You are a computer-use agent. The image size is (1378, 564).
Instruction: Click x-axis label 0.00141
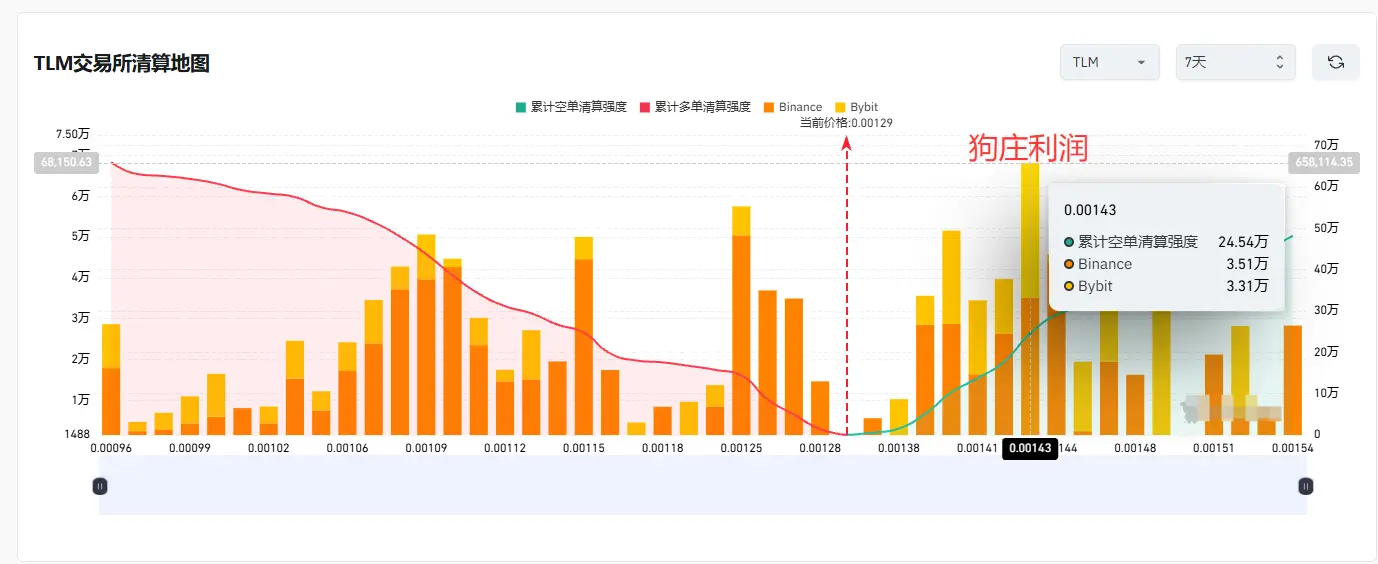point(977,448)
